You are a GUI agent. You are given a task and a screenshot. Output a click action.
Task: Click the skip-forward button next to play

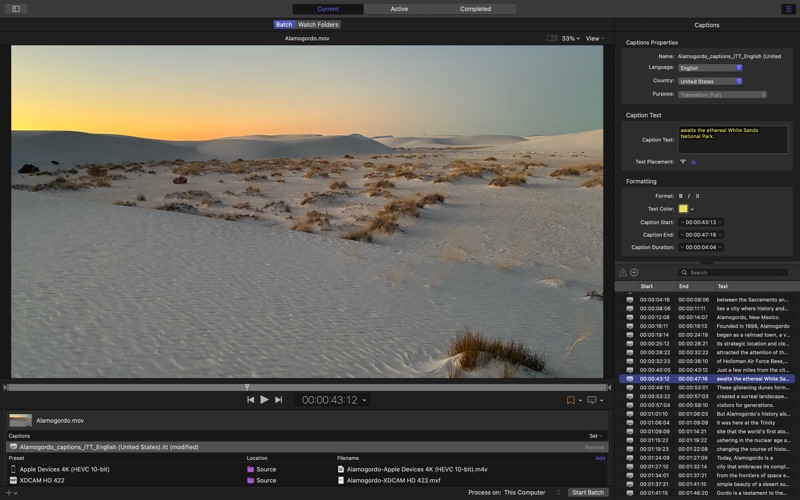pyautogui.click(x=278, y=400)
